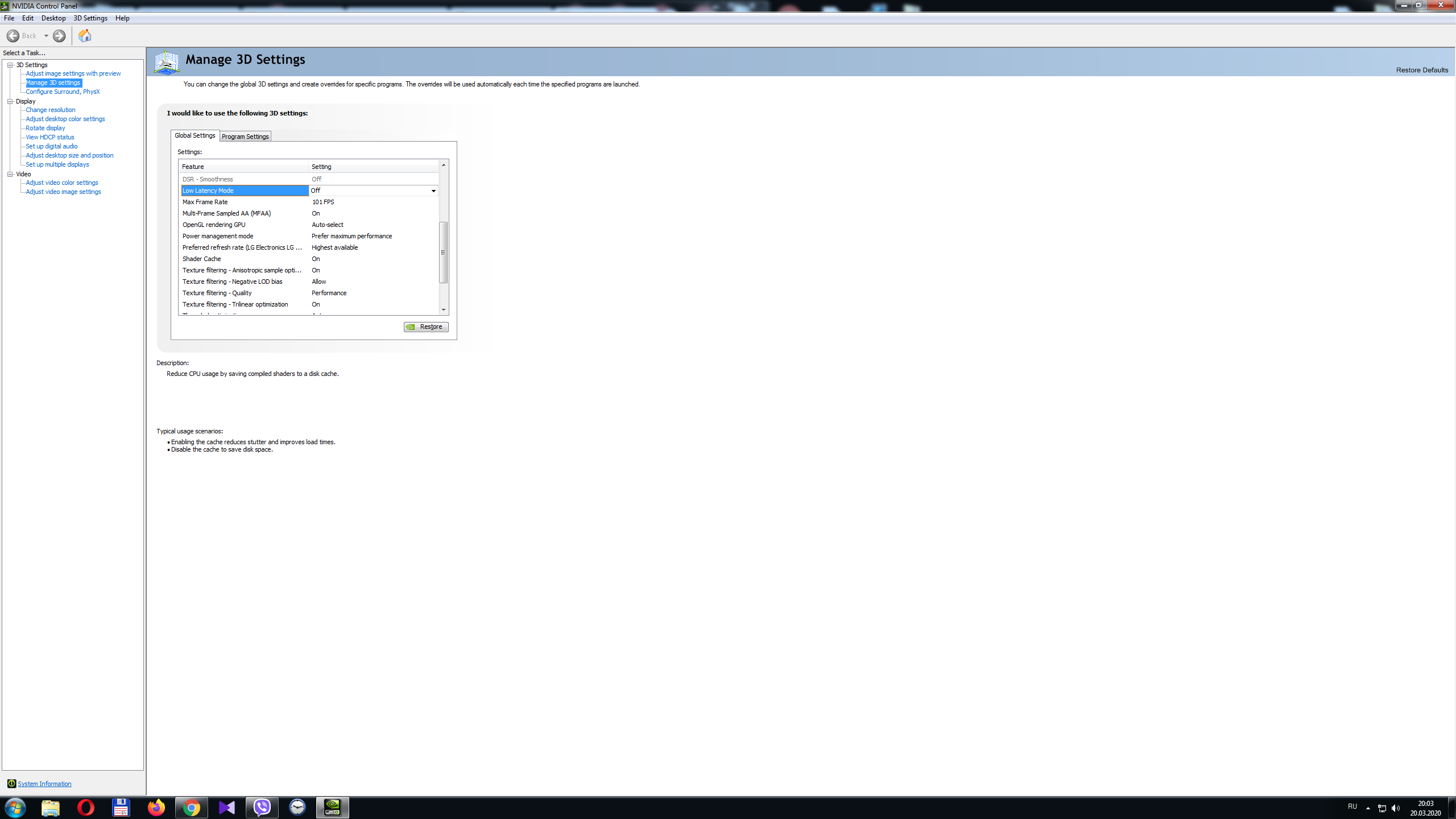This screenshot has height=819, width=1456.
Task: Click the volume speaker tray icon
Action: click(1396, 808)
